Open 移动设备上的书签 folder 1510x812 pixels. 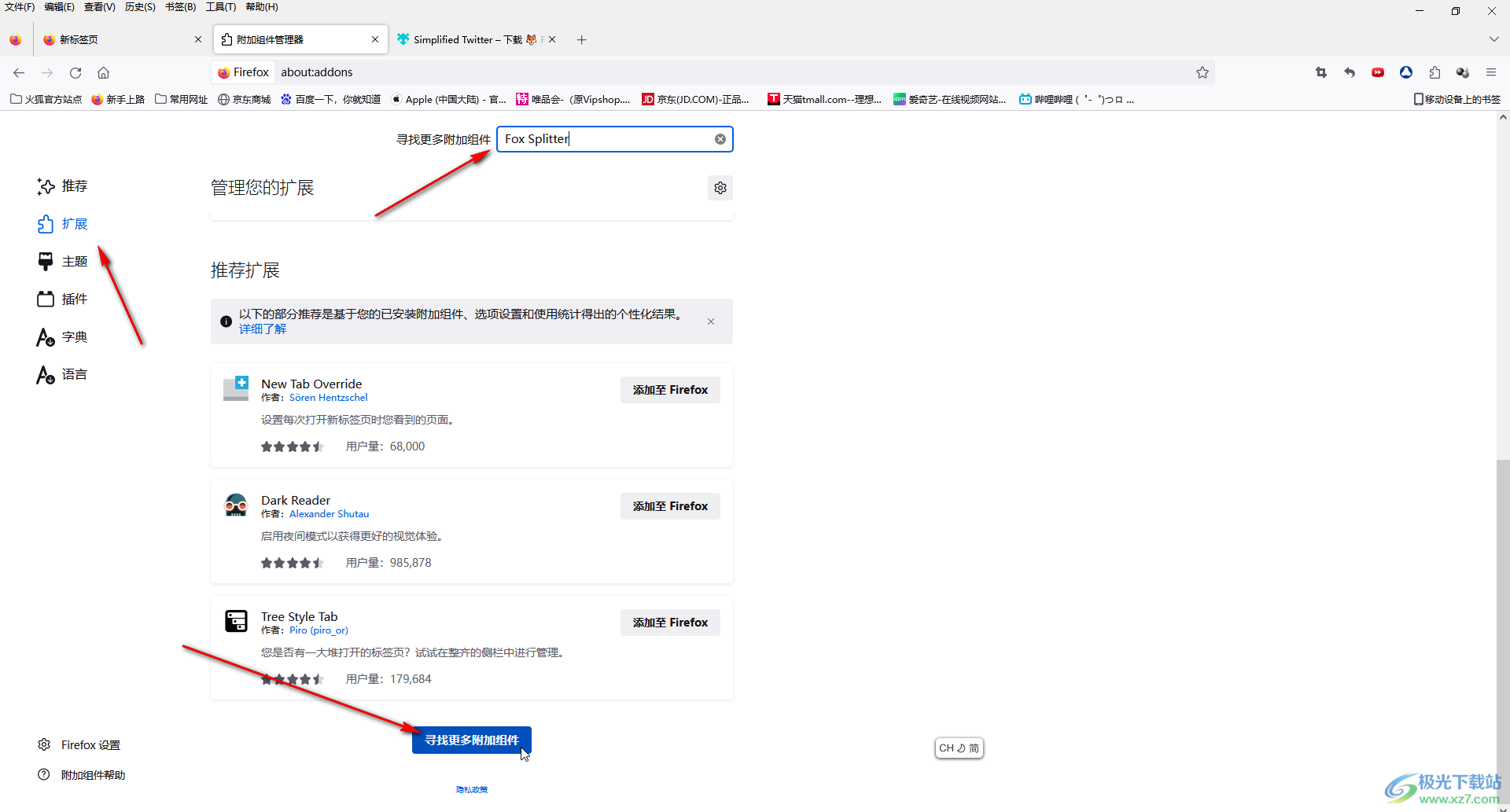point(1457,99)
